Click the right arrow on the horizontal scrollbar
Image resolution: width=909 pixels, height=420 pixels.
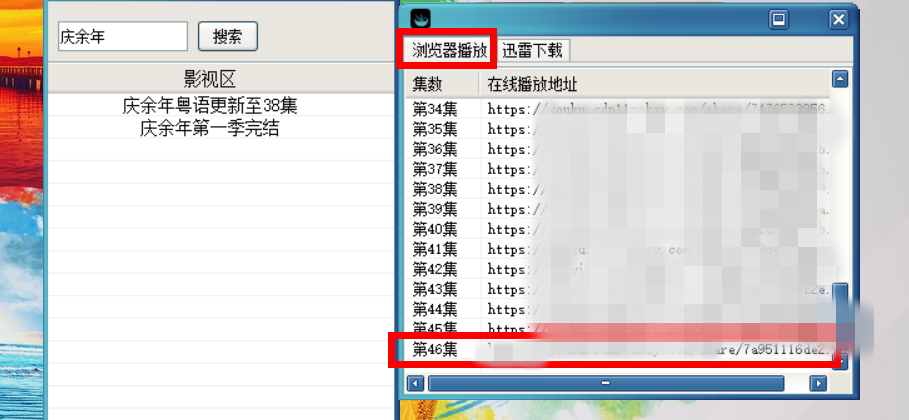coord(819,383)
